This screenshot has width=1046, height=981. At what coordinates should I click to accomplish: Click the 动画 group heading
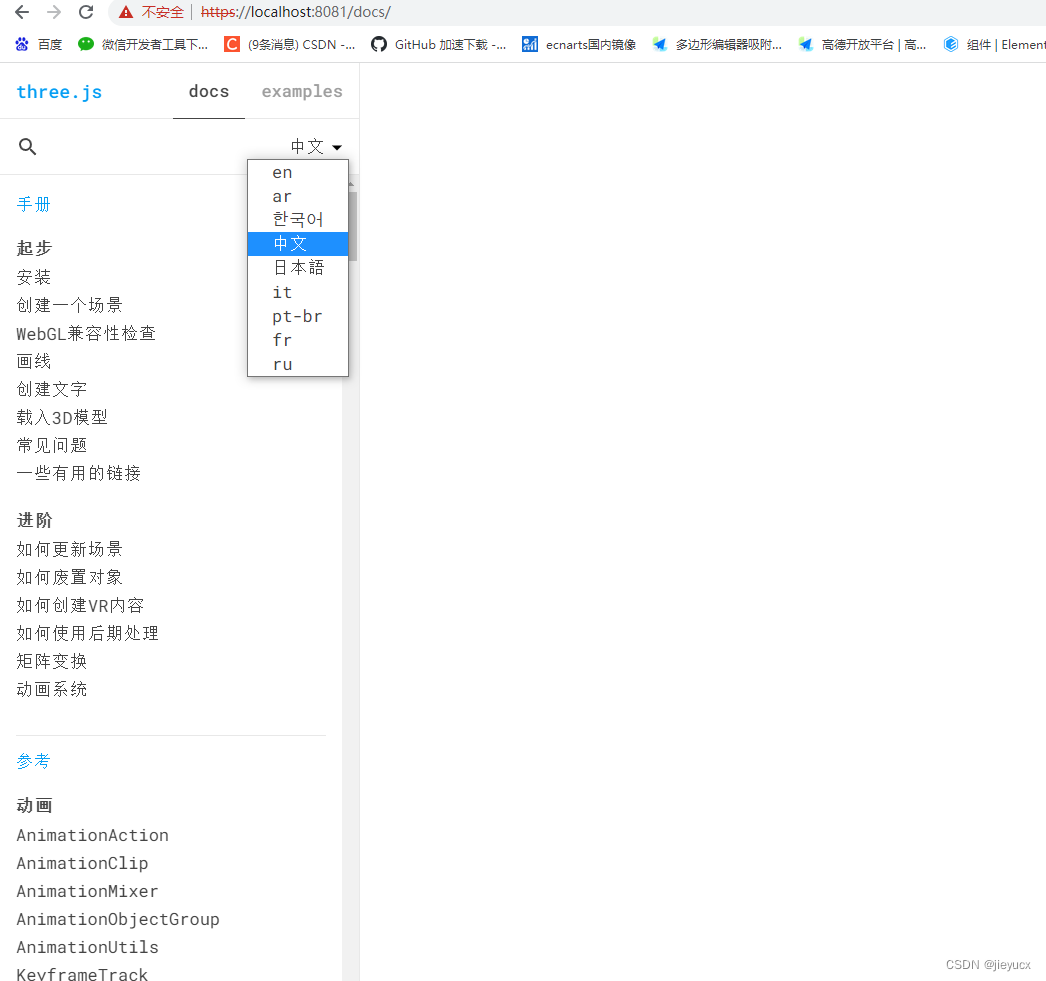(x=34, y=806)
